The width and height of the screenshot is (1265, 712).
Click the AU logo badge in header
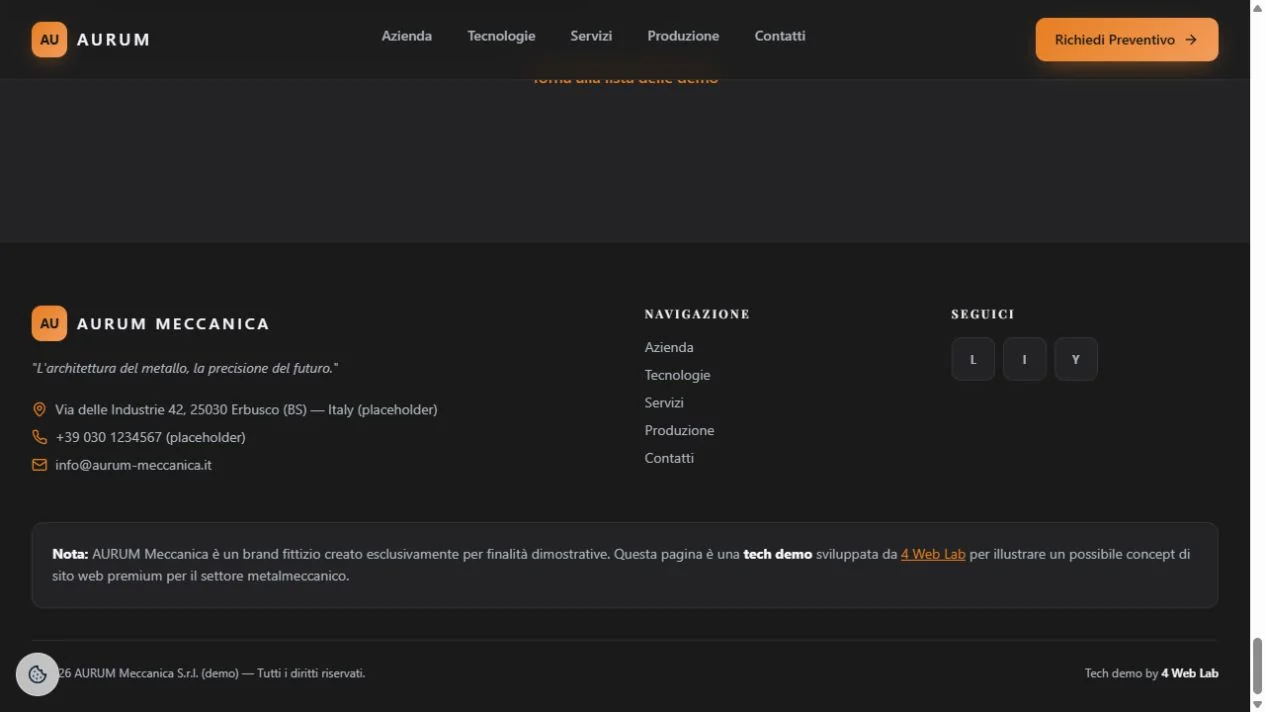click(49, 40)
